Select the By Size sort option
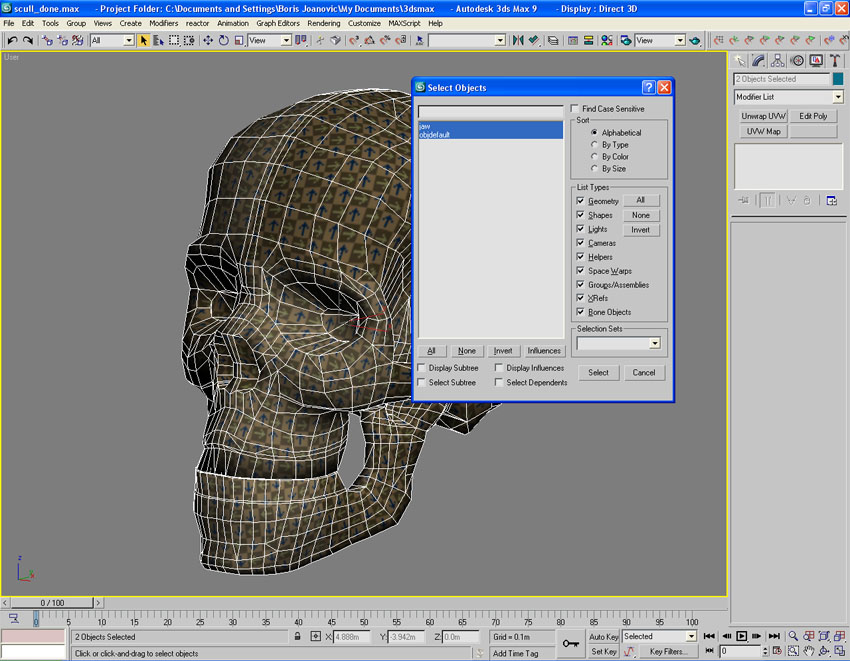Screen dimensions: 850x661 [x=594, y=169]
